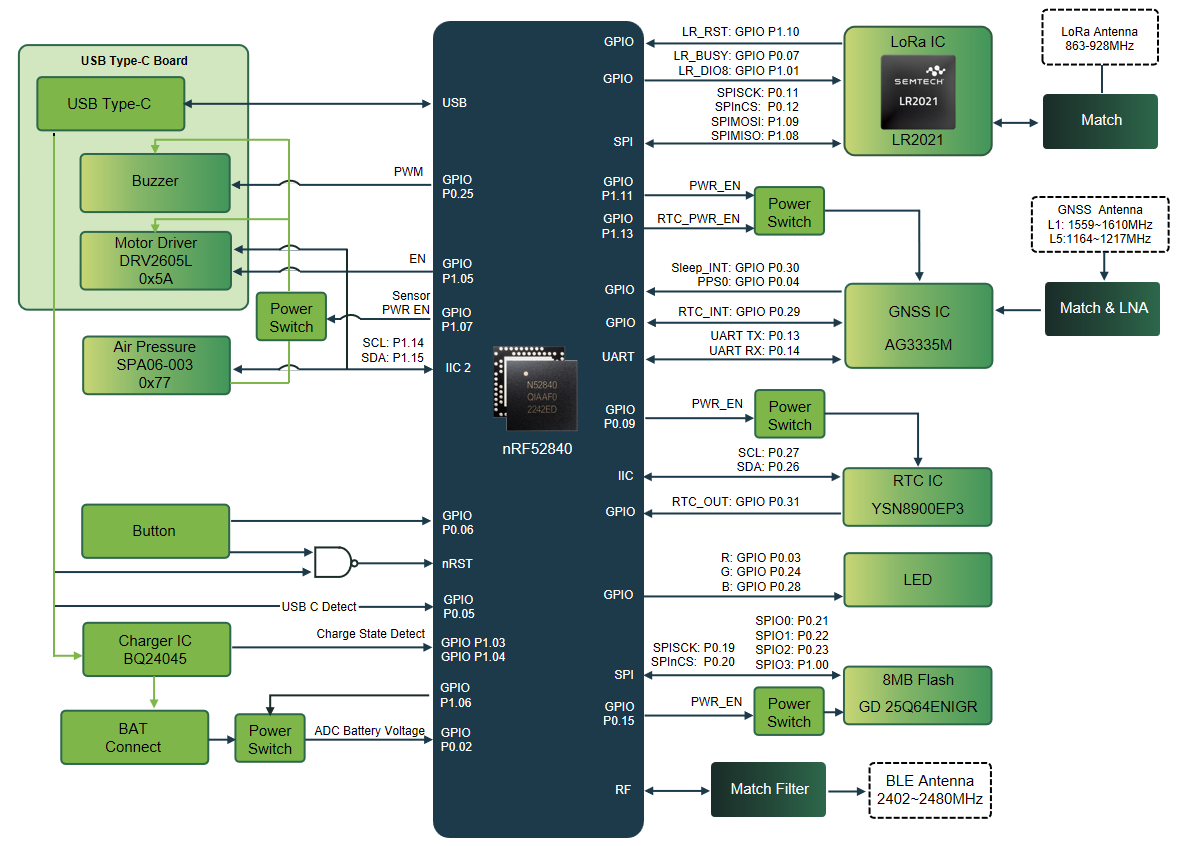The width and height of the screenshot is (1188, 846).
Task: Click the BLE Antenna dashed box
Action: click(930, 790)
